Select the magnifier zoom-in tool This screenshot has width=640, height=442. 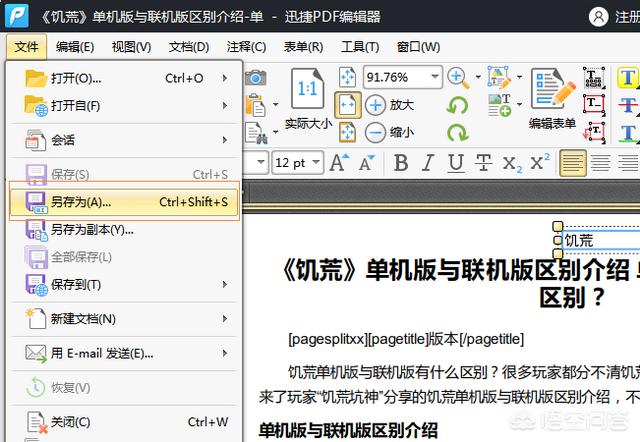(x=458, y=78)
